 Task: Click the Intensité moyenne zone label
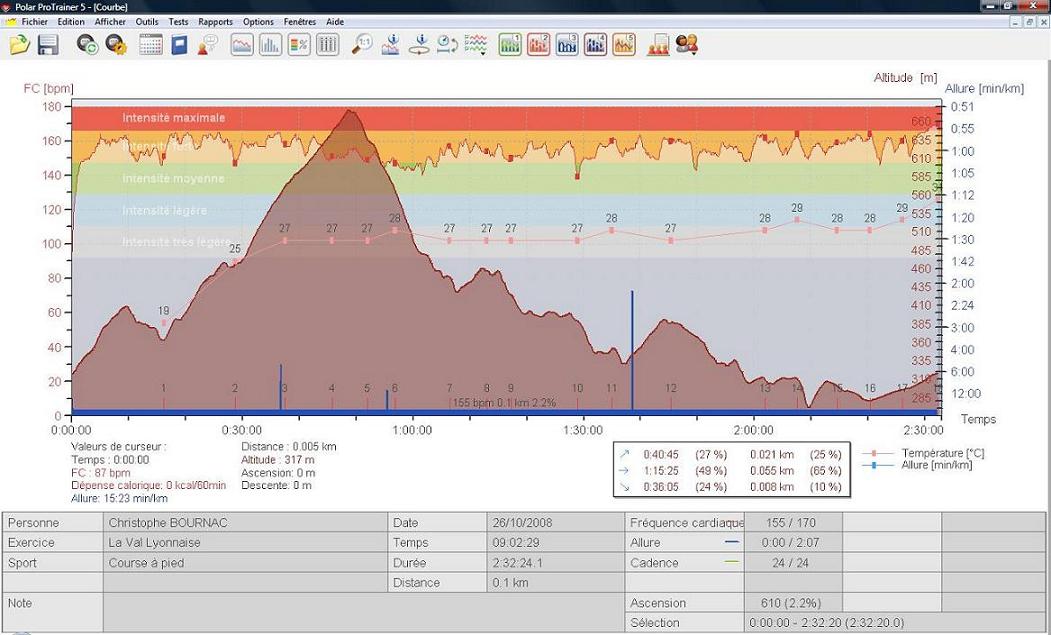pyautogui.click(x=173, y=178)
